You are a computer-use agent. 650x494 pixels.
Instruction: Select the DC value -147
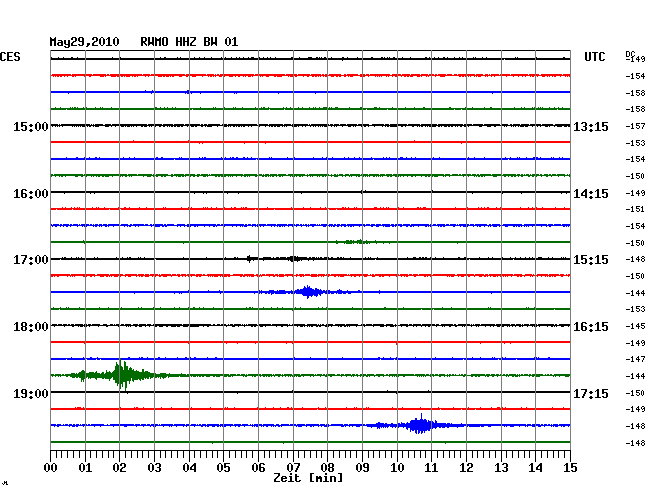[x=635, y=359]
